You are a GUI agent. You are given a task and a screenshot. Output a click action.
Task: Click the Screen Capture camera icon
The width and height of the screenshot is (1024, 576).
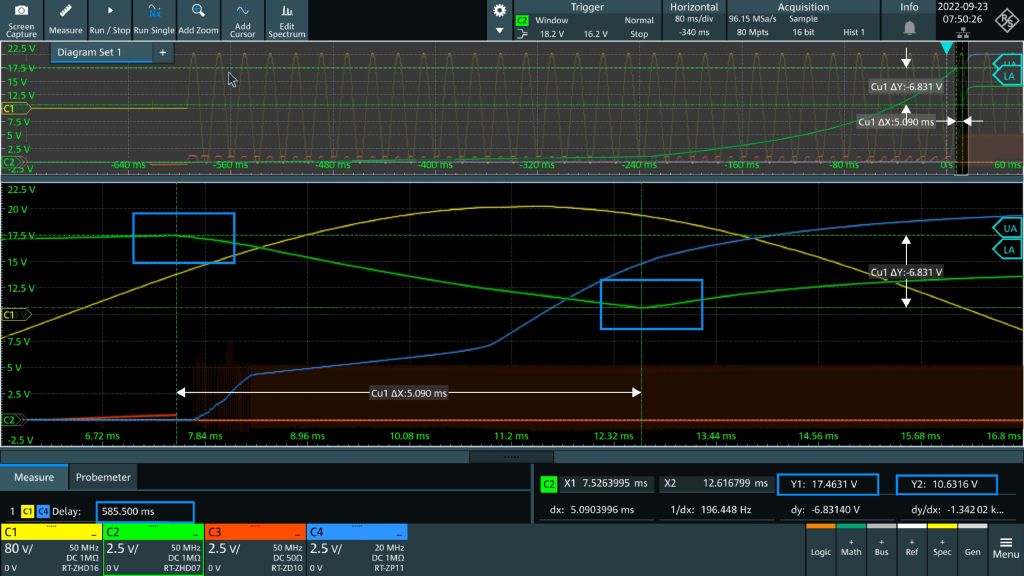[21, 19]
